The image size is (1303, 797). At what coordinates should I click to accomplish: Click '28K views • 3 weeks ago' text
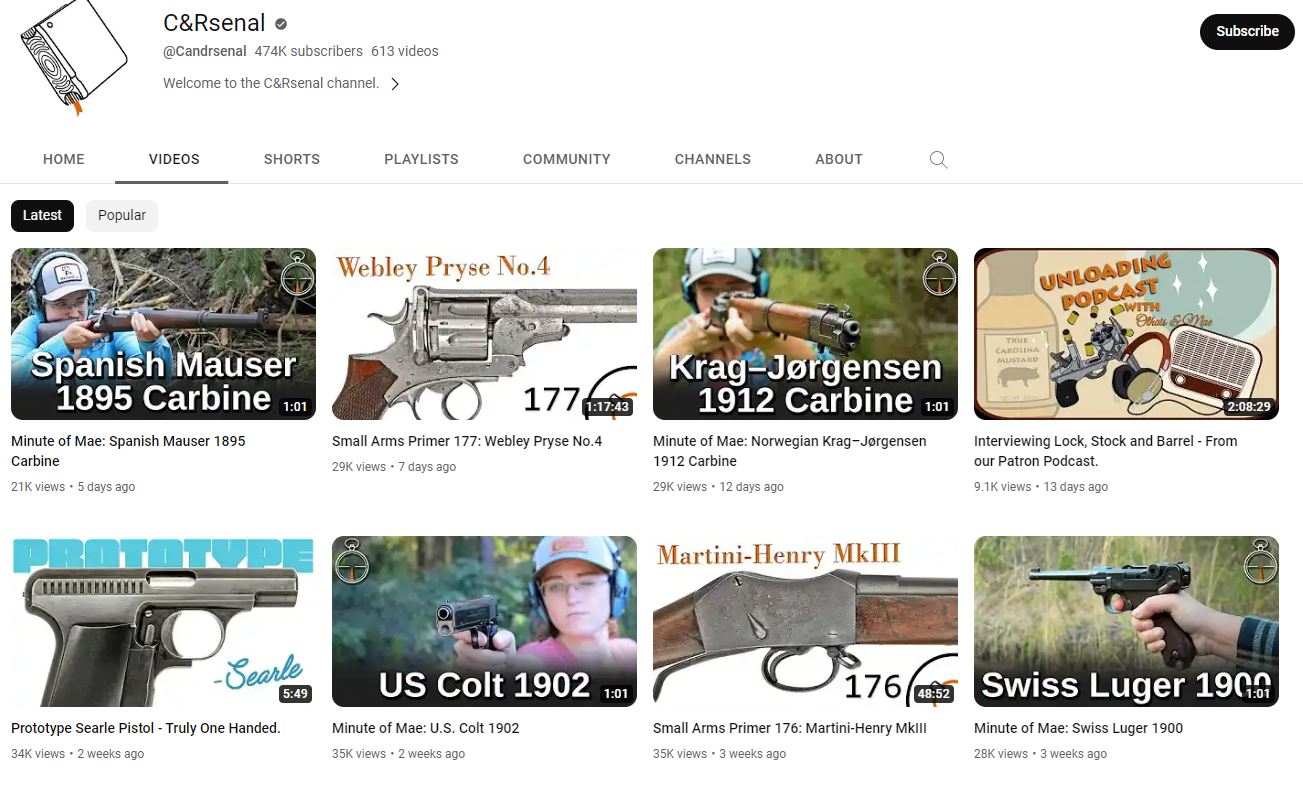point(1040,754)
